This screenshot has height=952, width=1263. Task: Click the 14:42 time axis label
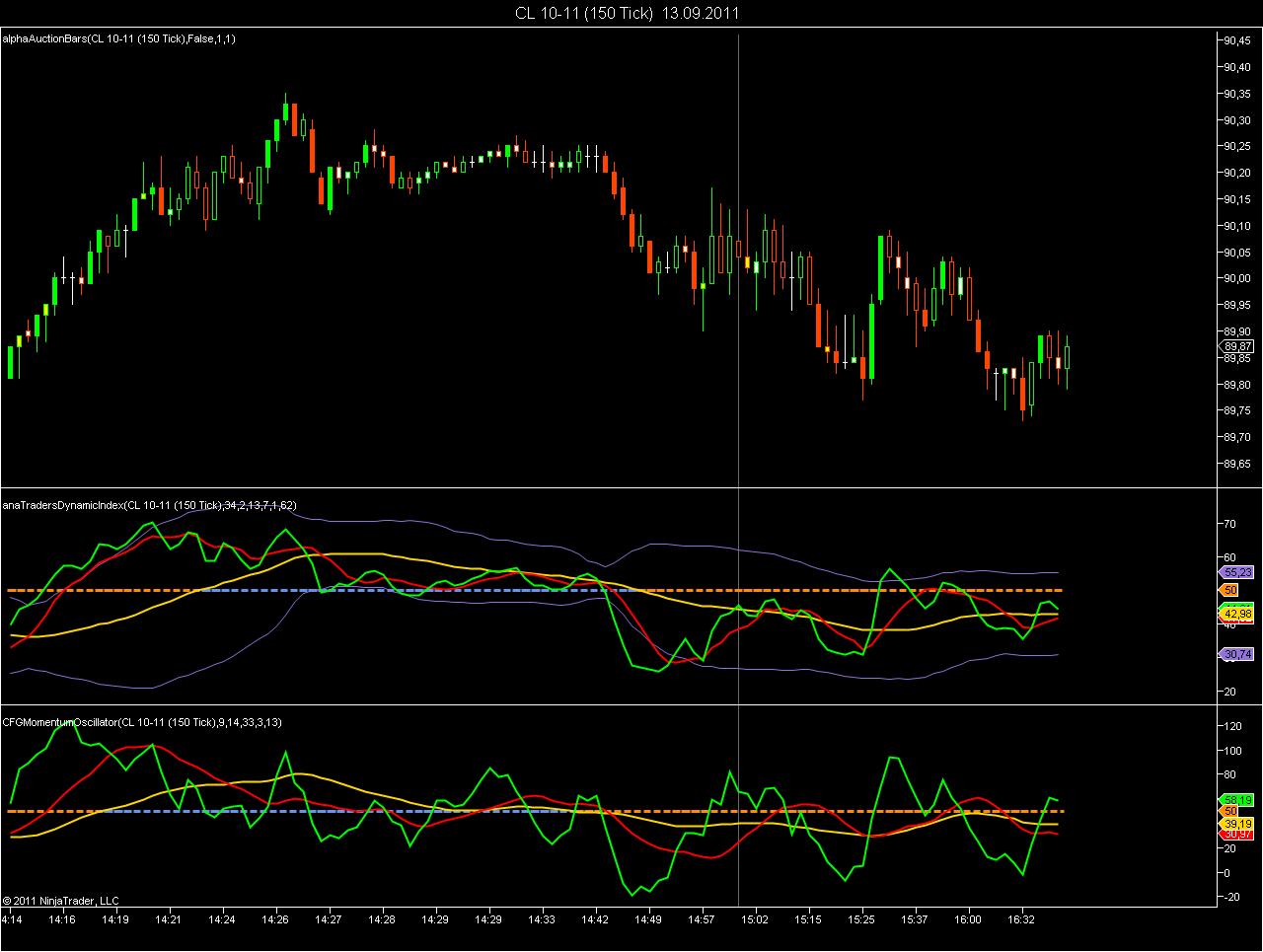coord(595,918)
